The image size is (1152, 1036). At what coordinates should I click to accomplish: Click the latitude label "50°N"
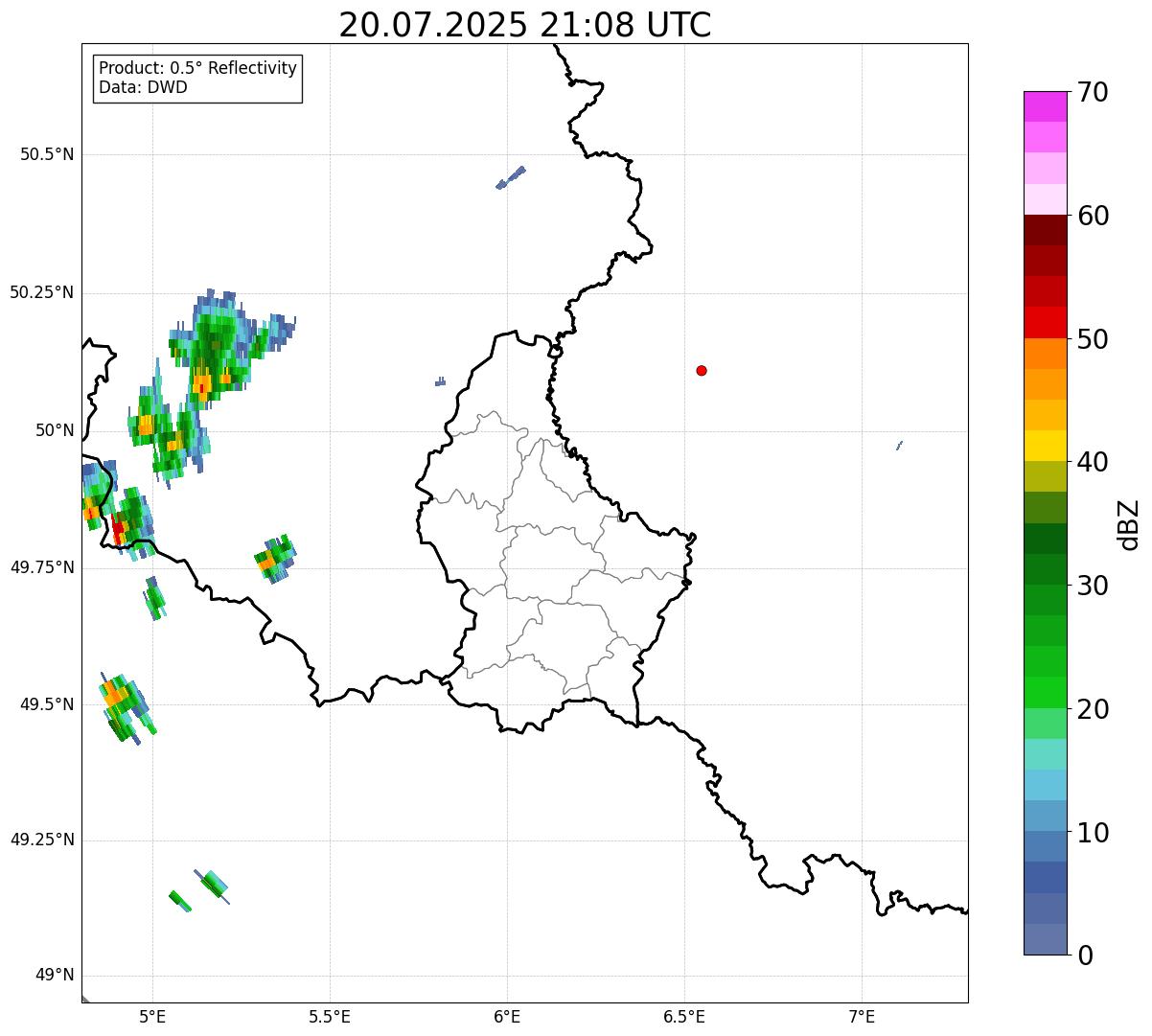point(55,431)
